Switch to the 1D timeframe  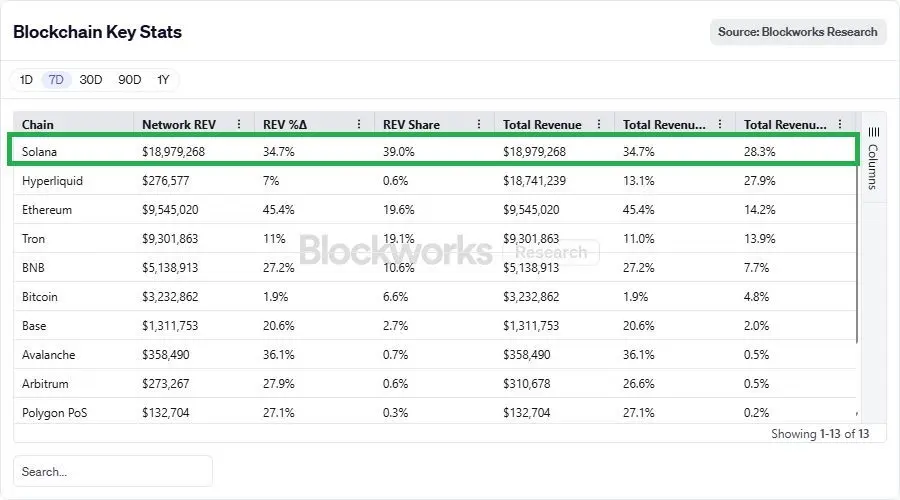(26, 80)
